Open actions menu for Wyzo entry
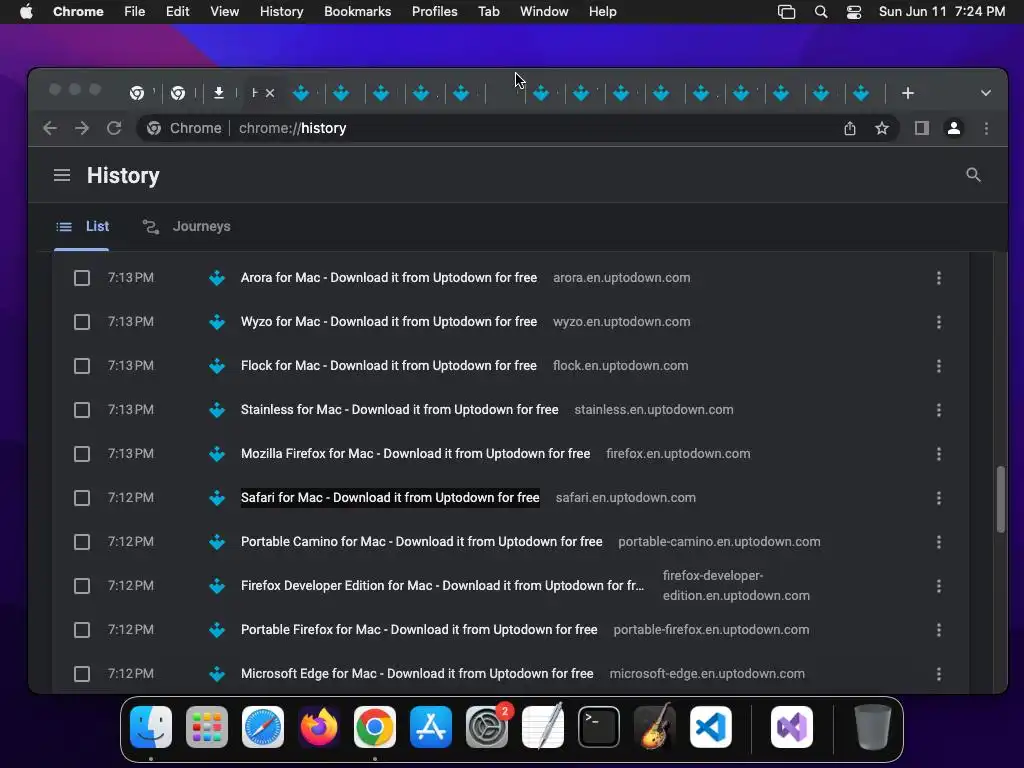 (x=938, y=322)
